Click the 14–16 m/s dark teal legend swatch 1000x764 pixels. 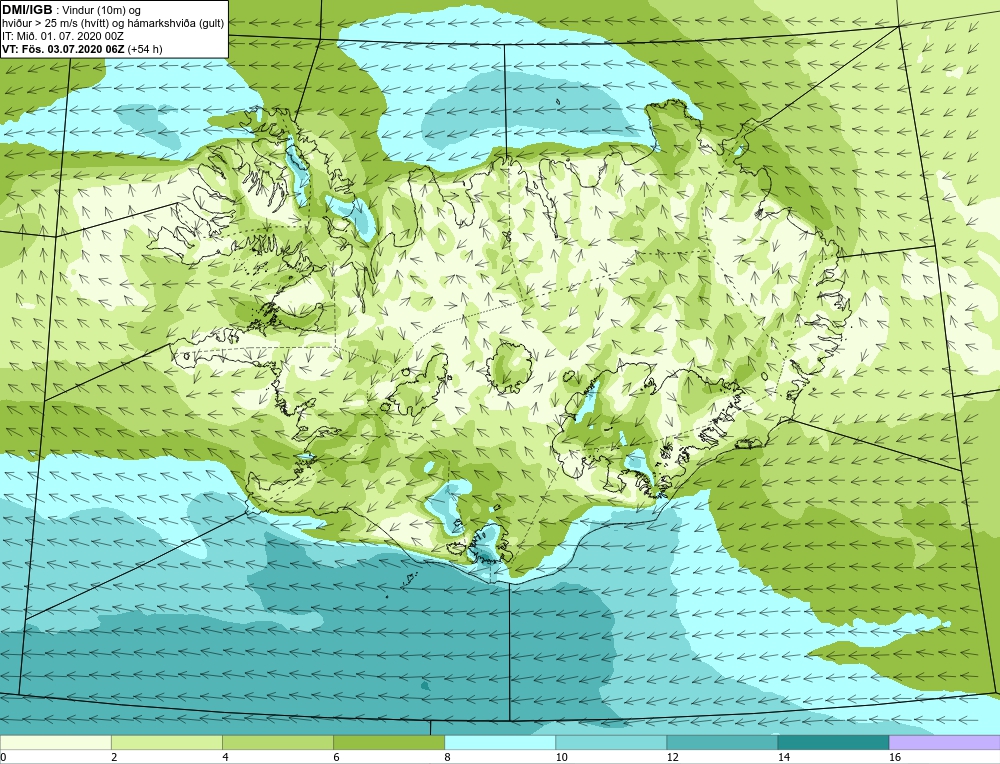tap(833, 742)
